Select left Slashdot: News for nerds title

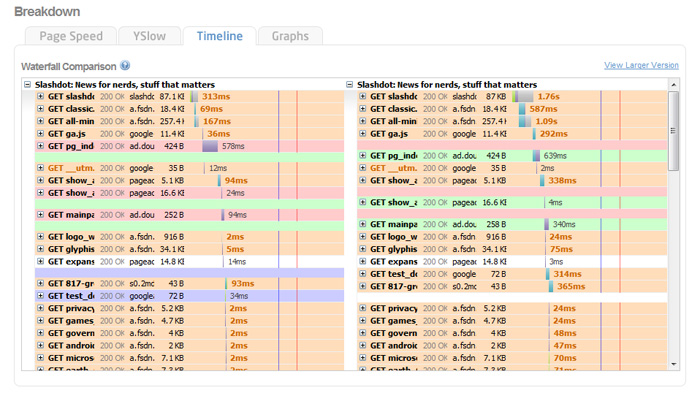[x=125, y=84]
